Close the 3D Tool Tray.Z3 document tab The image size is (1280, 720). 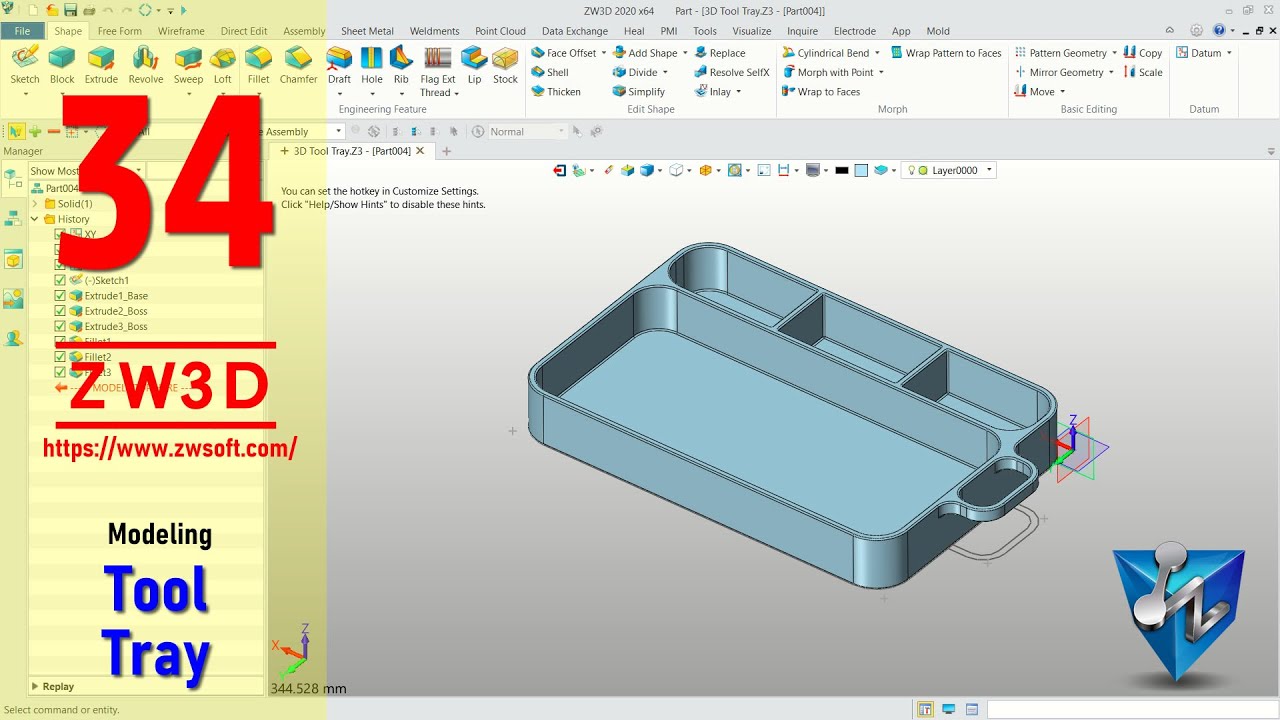click(420, 151)
